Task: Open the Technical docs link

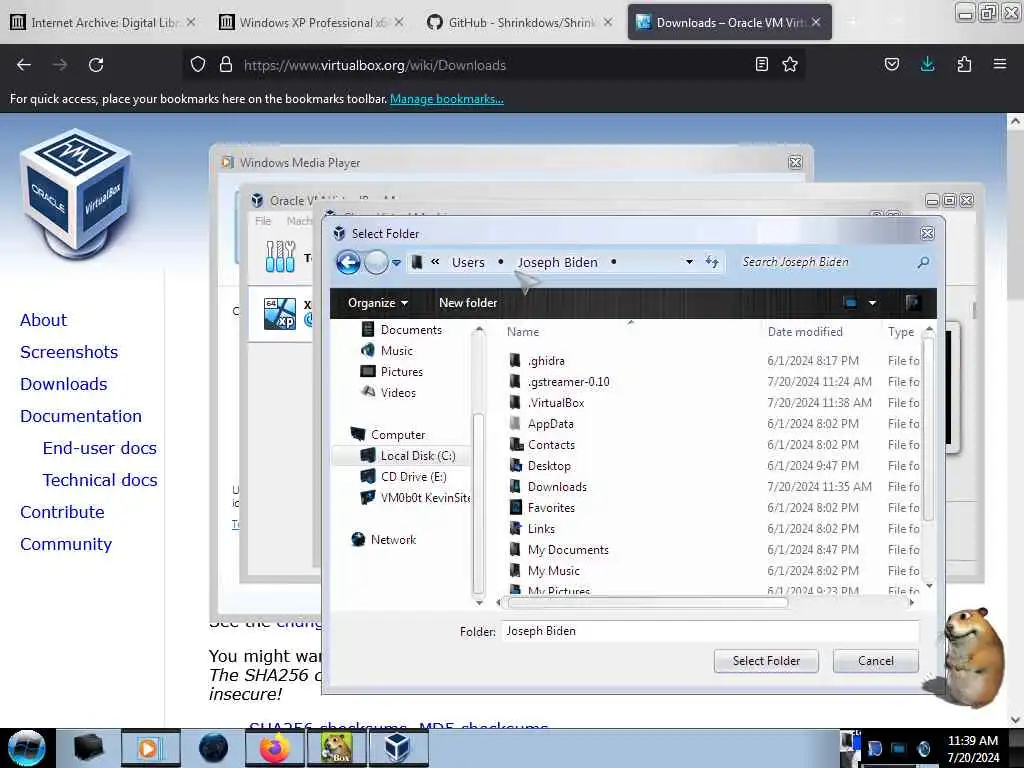Action: click(x=100, y=480)
